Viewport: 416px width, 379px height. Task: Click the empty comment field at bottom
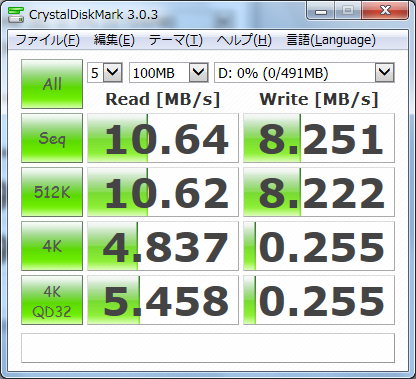[208, 348]
